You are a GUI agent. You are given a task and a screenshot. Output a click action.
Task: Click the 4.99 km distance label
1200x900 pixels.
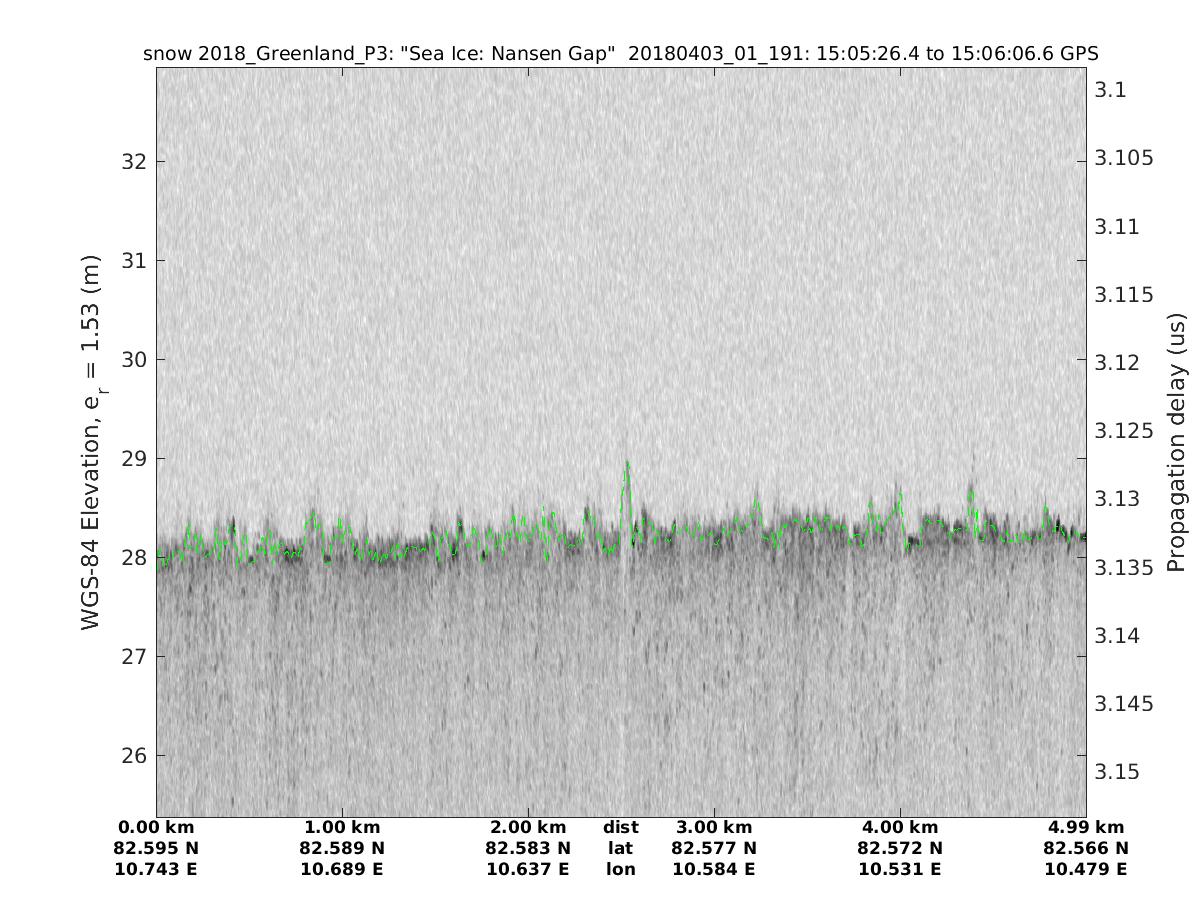coord(1086,827)
